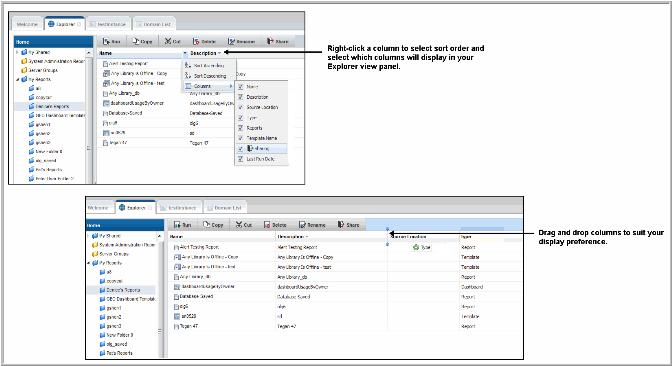The height and width of the screenshot is (366, 672).
Task: Click globe icon on lower Explorer tab
Action: point(122,207)
